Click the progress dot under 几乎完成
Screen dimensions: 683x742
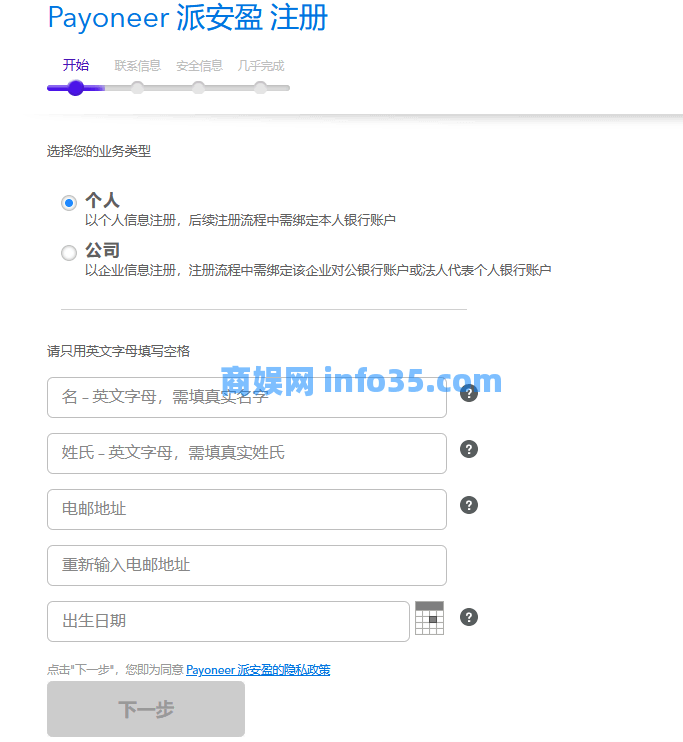coord(260,88)
